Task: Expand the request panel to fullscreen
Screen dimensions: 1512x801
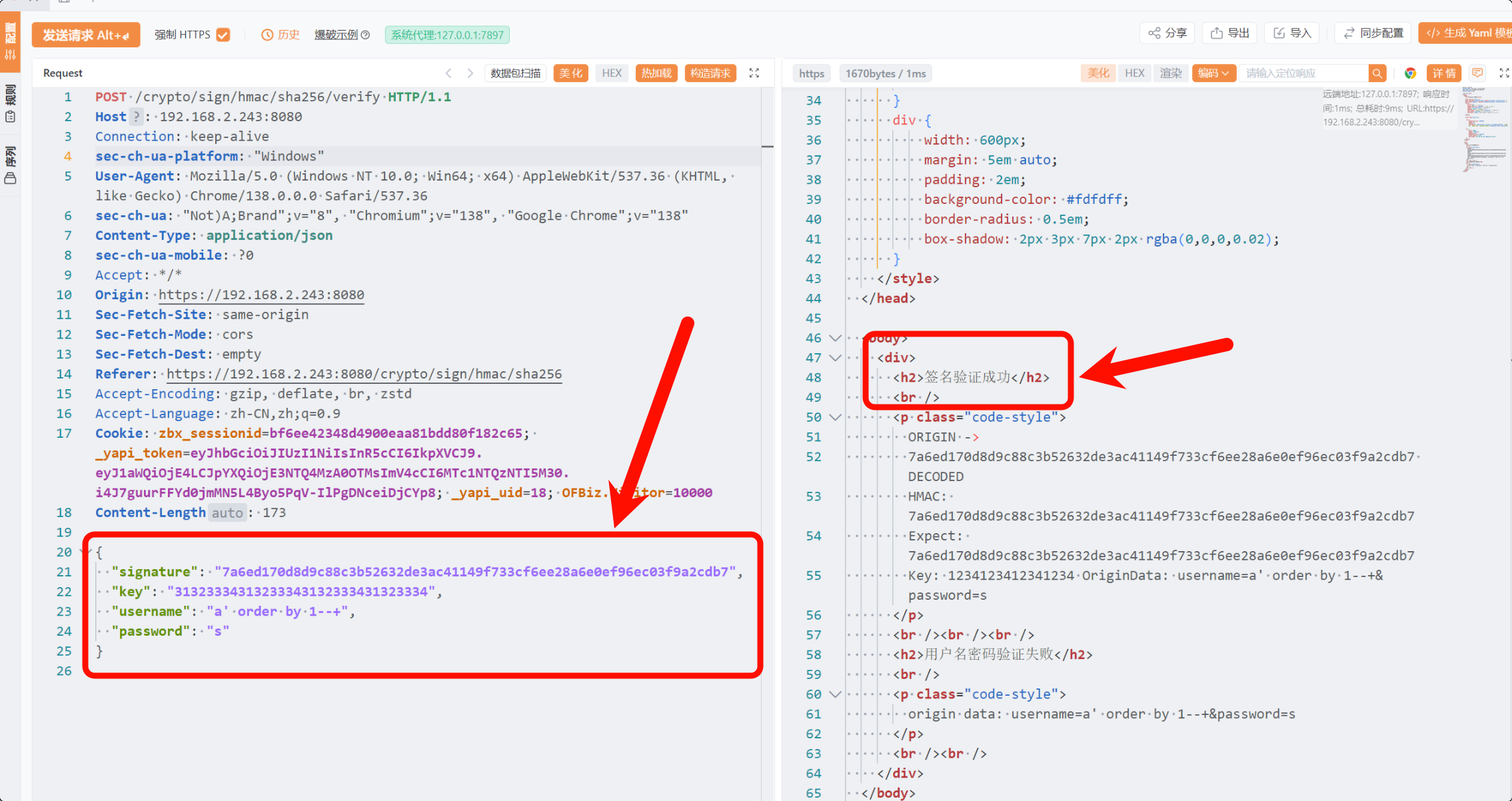Action: click(x=754, y=73)
